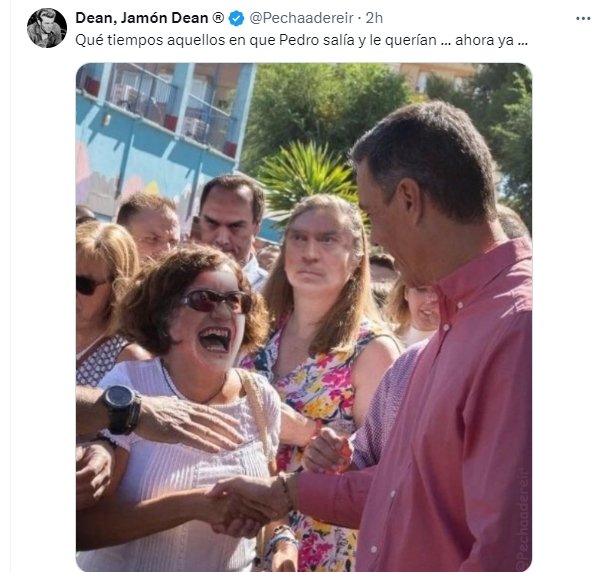The height and width of the screenshot is (572, 601).
Task: Click the words "ahora ya ..." in the tweet text
Action: pos(491,40)
